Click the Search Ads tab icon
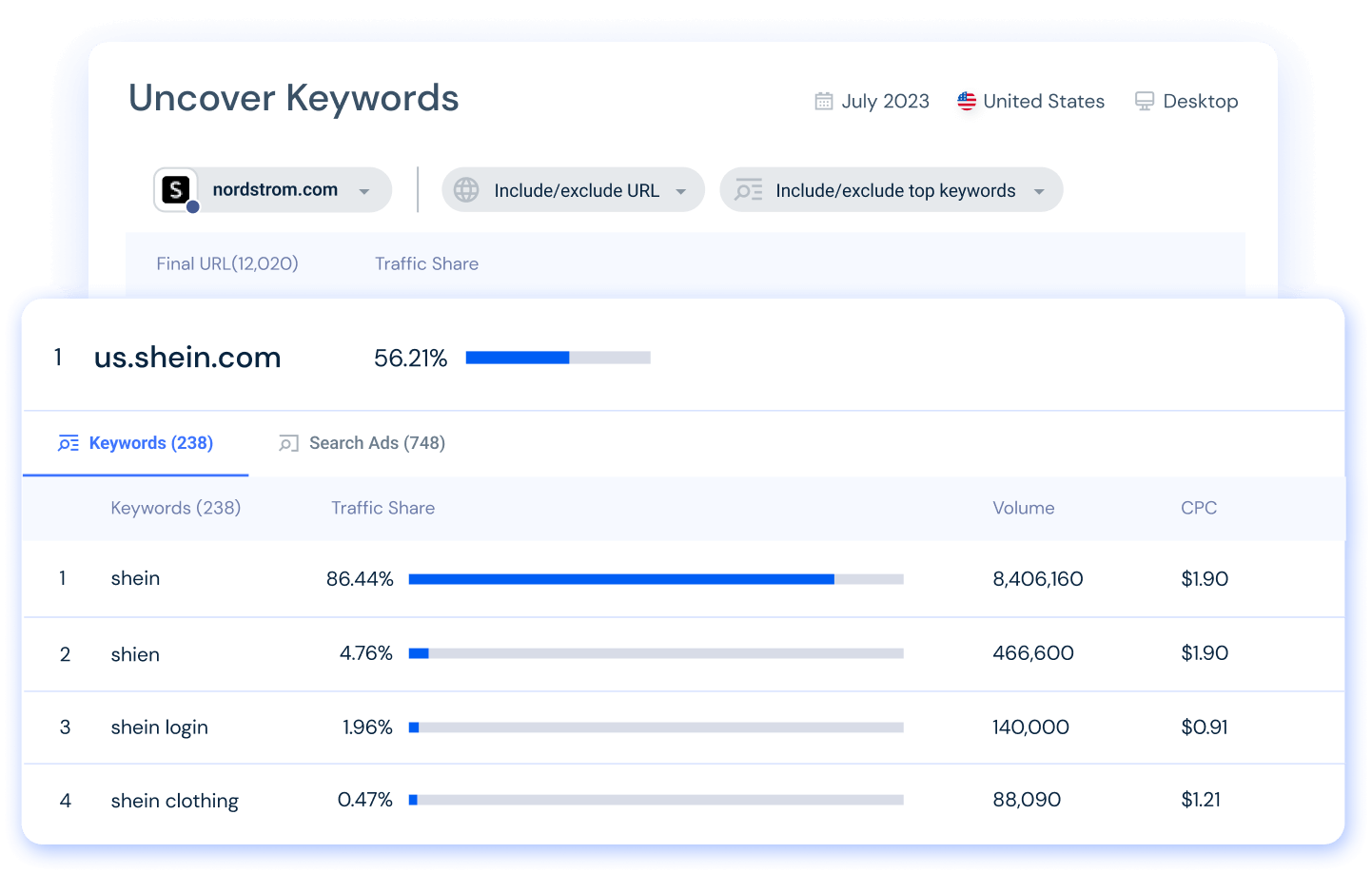 (288, 443)
